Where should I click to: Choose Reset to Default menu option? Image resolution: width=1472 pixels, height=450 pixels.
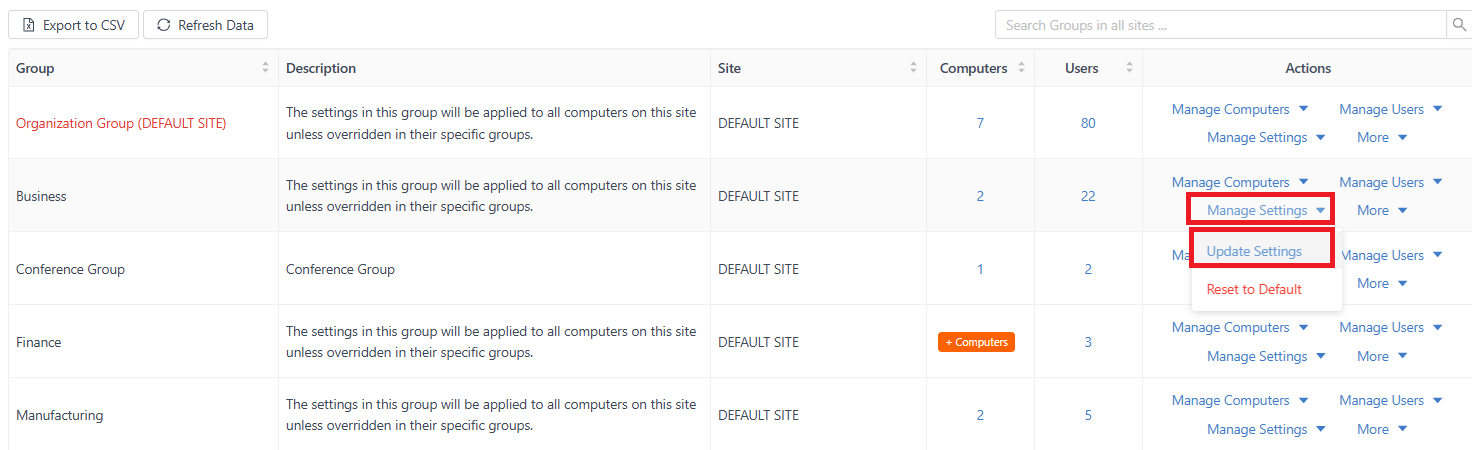pos(1254,290)
